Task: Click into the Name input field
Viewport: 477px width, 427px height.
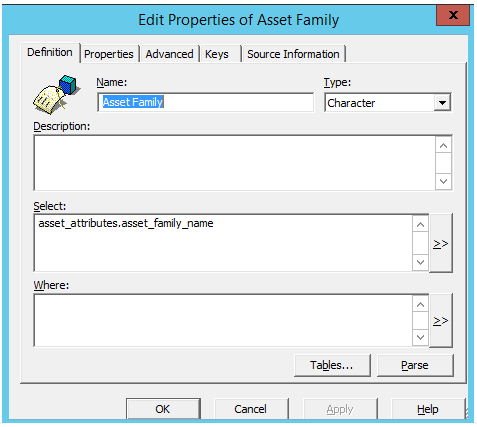Action: pos(206,102)
